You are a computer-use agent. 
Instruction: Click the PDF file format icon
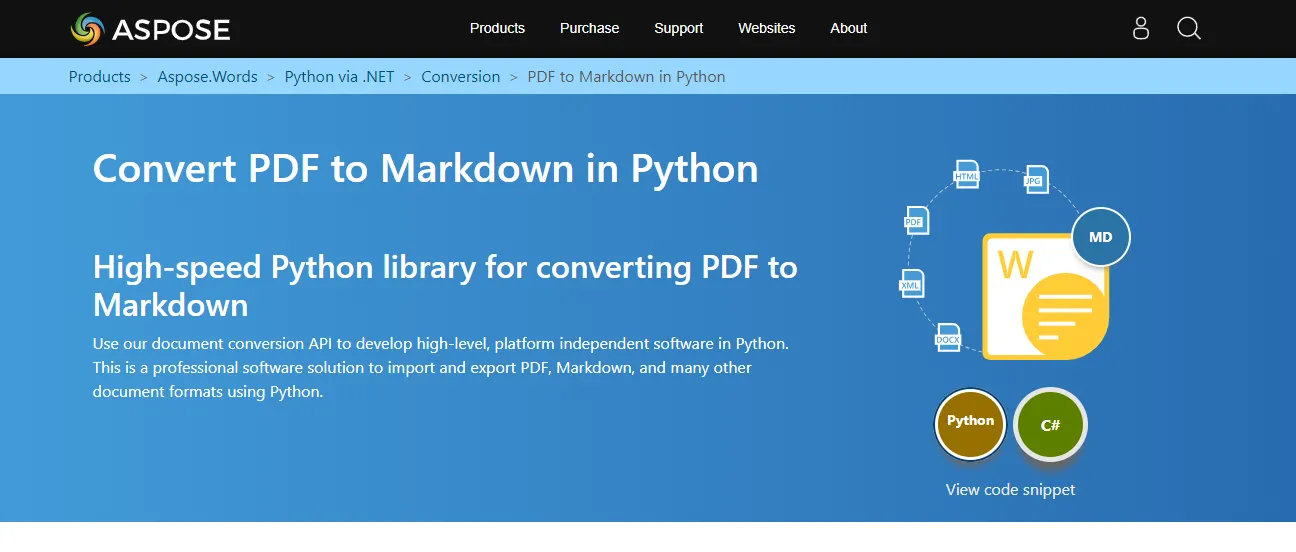coord(915,220)
